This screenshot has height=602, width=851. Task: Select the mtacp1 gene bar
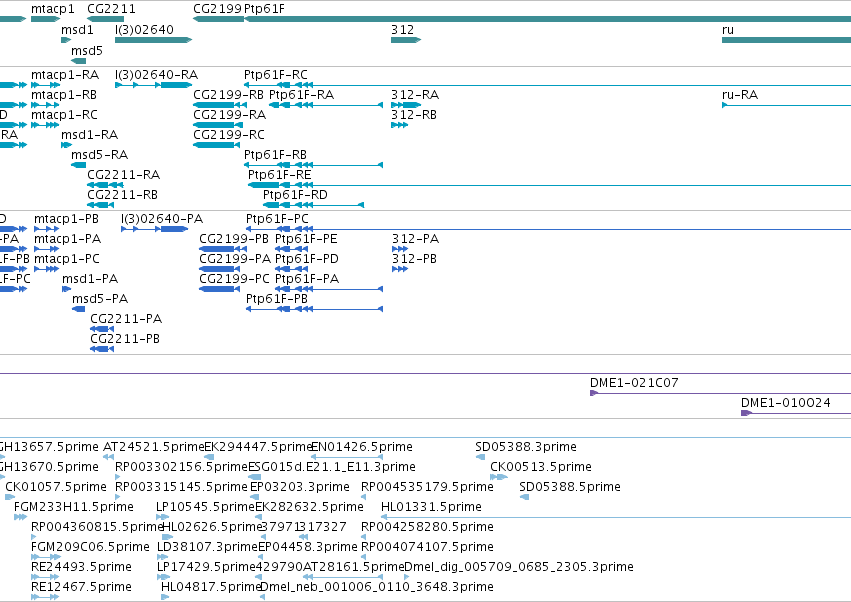[46, 19]
